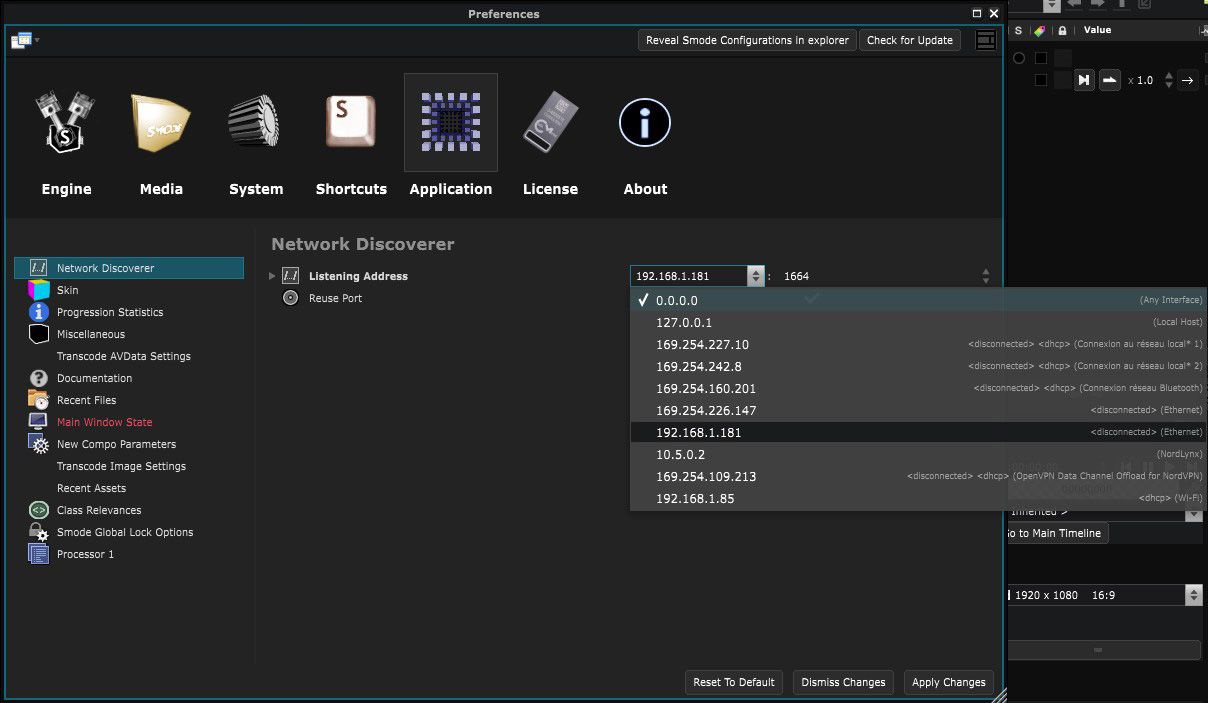This screenshot has width=1208, height=703.
Task: Click the right arrow button beside x 1.0
Action: click(x=1187, y=80)
